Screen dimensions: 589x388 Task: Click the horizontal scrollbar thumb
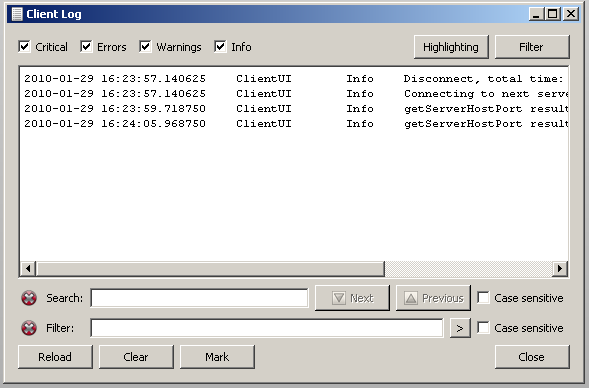(x=210, y=269)
